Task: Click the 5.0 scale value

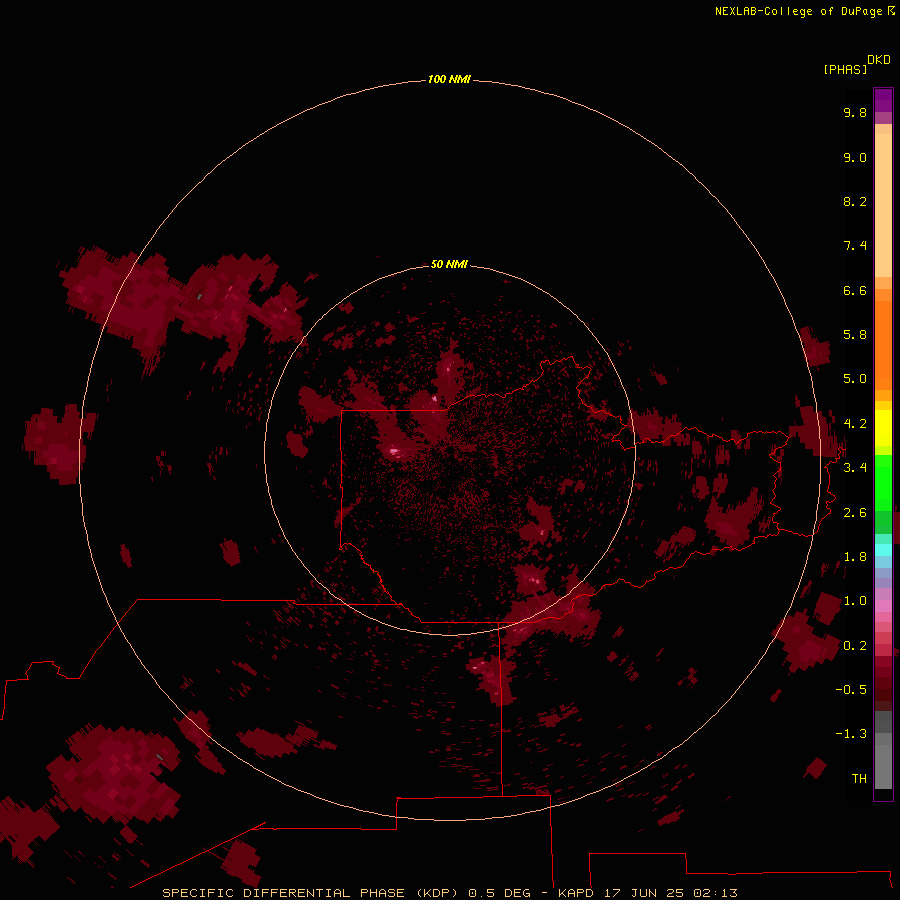Action: click(855, 379)
